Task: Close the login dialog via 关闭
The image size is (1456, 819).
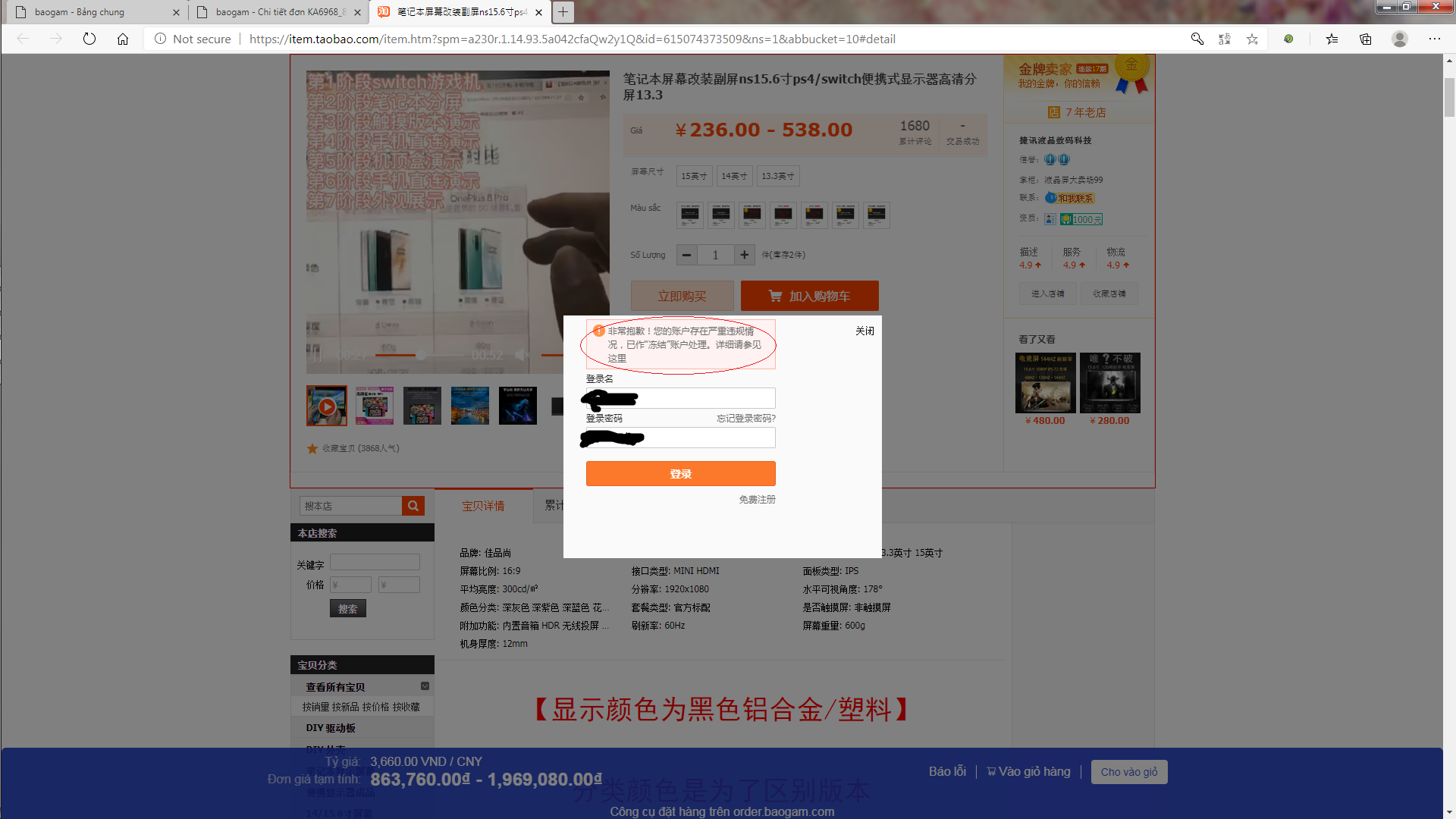Action: pyautogui.click(x=864, y=331)
